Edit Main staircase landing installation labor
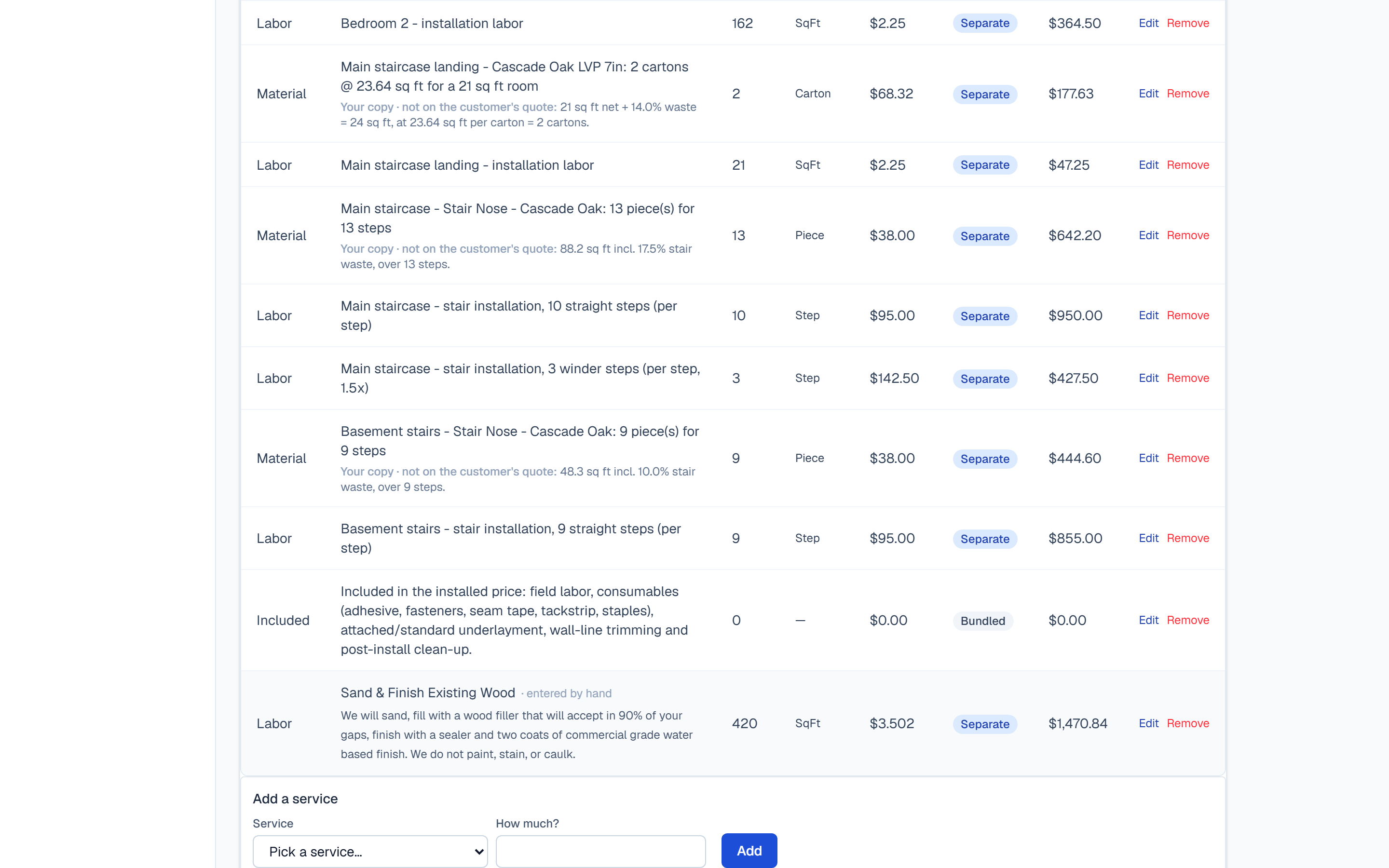 coord(1148,165)
